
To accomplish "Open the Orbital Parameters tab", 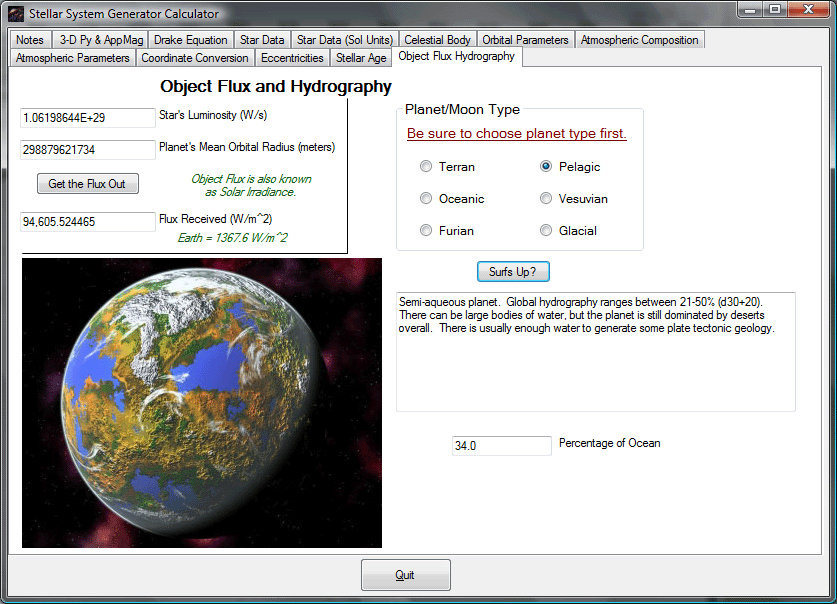I will [x=525, y=40].
